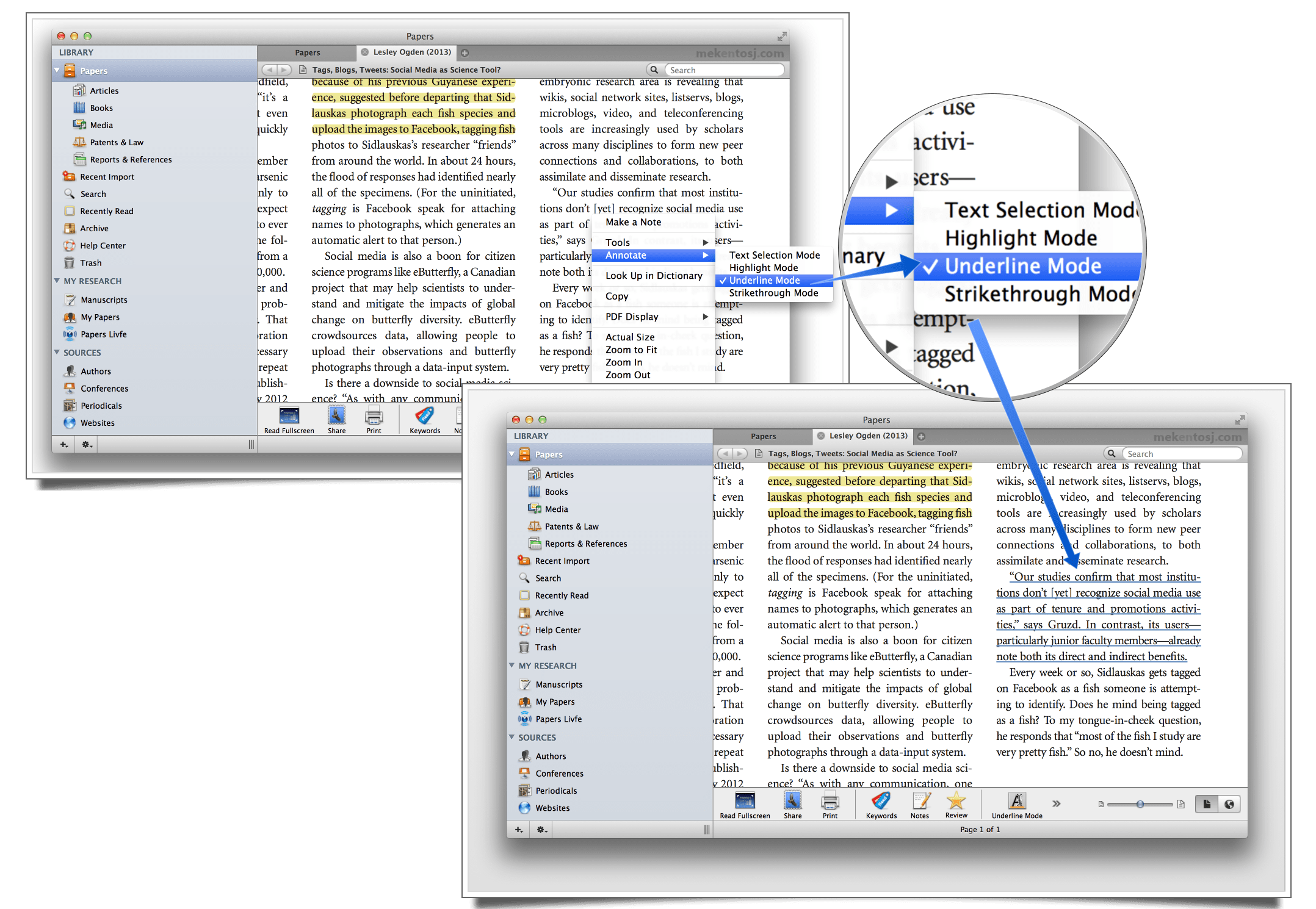Open Periodicals in front window sidebar
The height and width of the screenshot is (909, 1316).
coord(556,790)
